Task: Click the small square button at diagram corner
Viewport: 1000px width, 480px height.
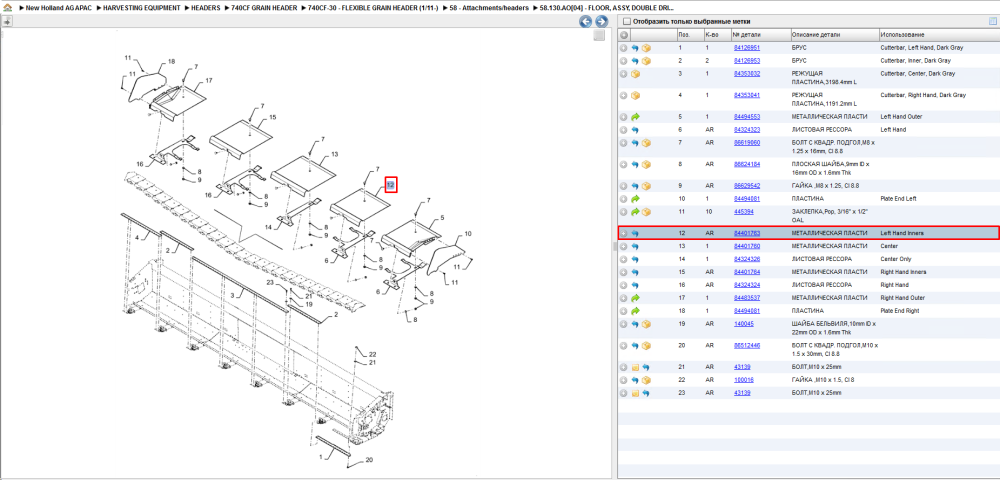Action: click(598, 36)
